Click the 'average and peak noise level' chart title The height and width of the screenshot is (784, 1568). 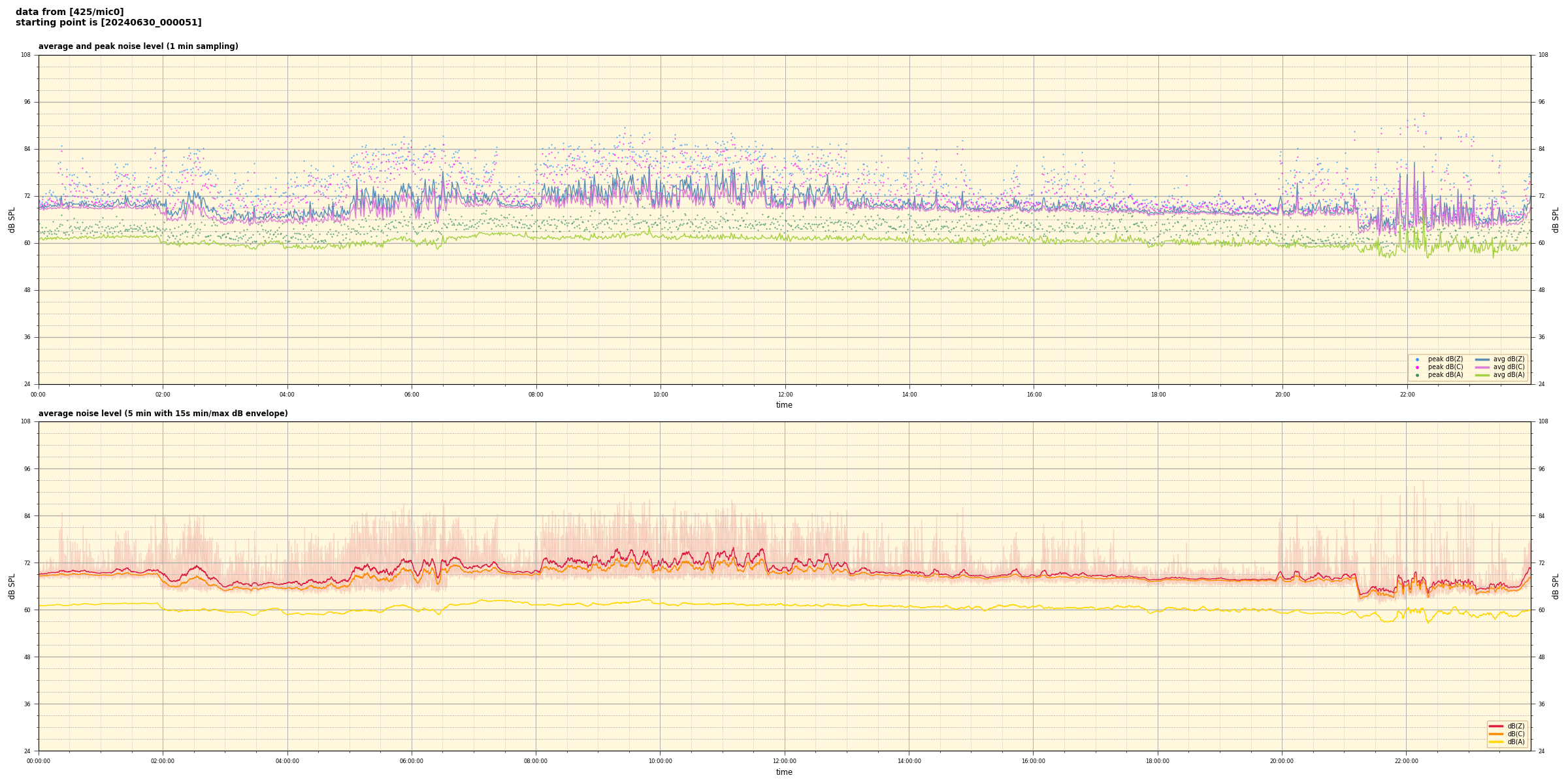point(138,46)
